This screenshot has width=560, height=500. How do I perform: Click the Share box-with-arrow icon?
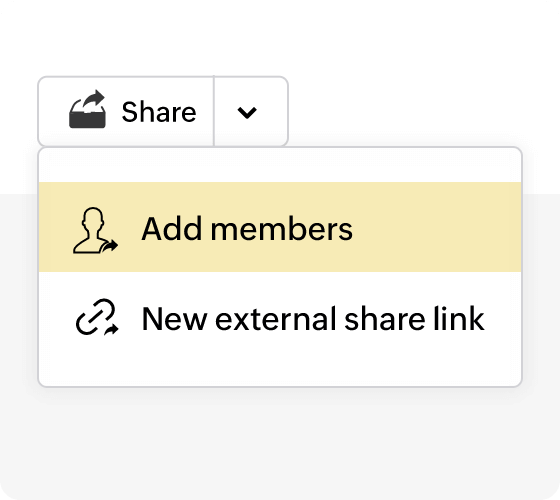click(x=87, y=109)
